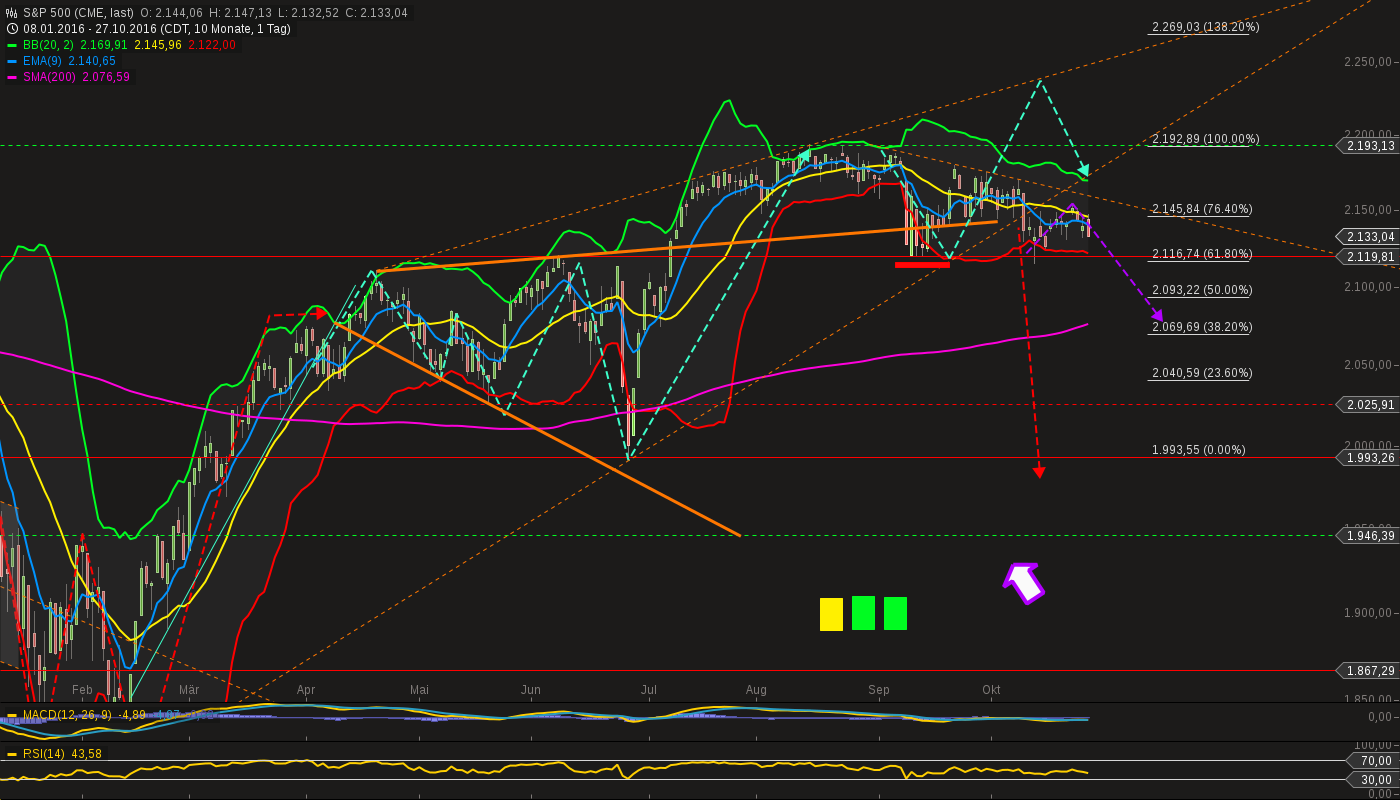The image size is (1400, 800).
Task: Click price tag 1.946,39 on axis
Action: point(1368,536)
